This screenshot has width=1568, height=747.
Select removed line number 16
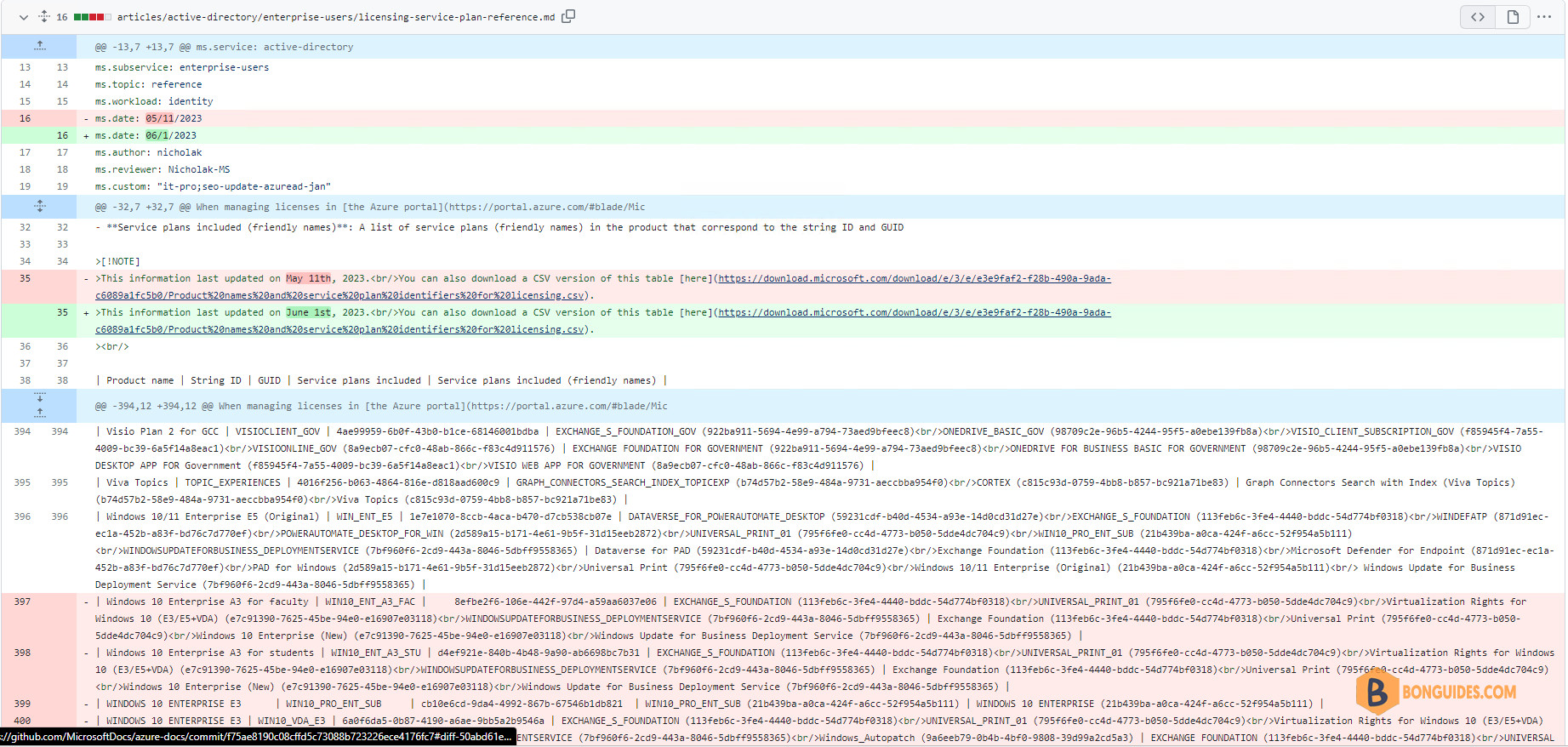pyautogui.click(x=25, y=118)
